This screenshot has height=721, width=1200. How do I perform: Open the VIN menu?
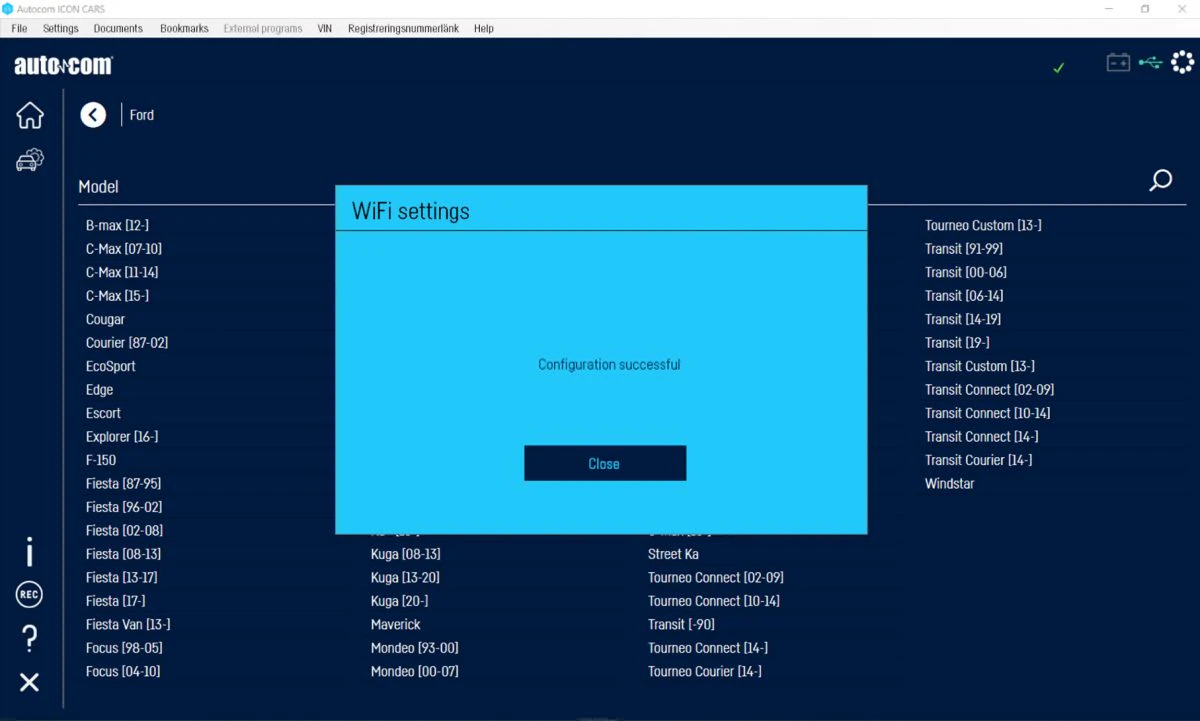click(325, 28)
